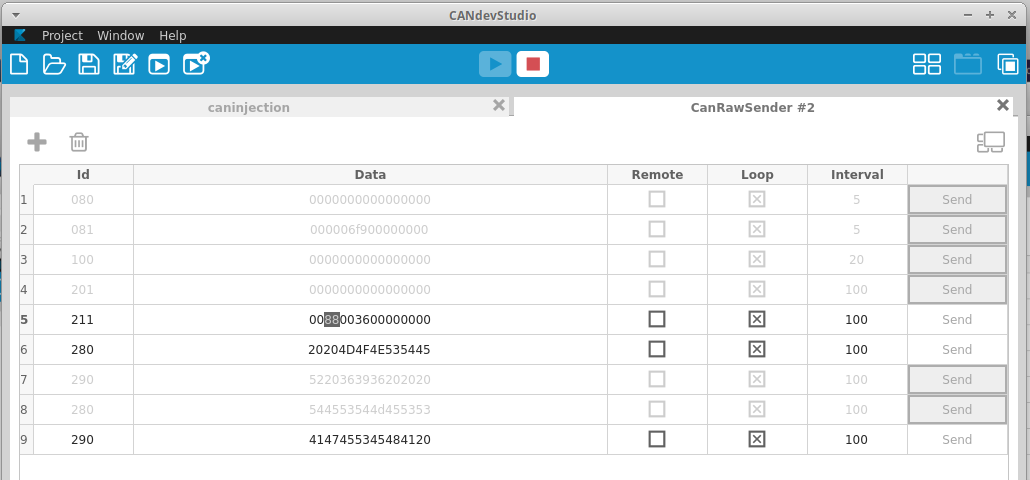
Task: Click the tabbed view icon
Action: [x=968, y=64]
